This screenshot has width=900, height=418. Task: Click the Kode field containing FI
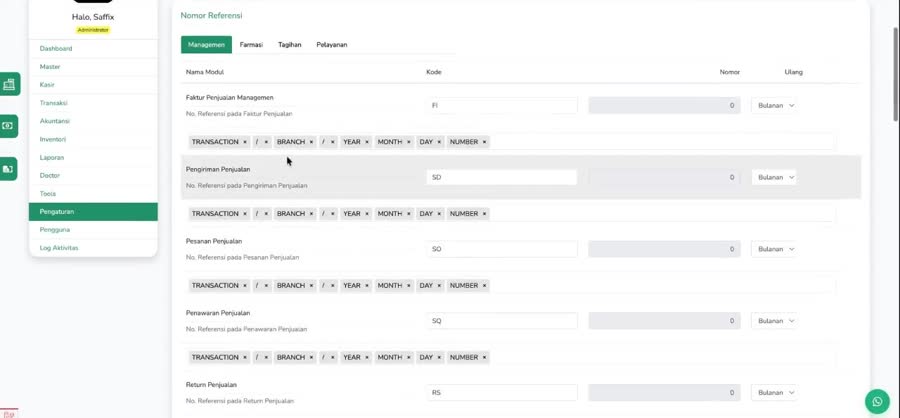(502, 106)
